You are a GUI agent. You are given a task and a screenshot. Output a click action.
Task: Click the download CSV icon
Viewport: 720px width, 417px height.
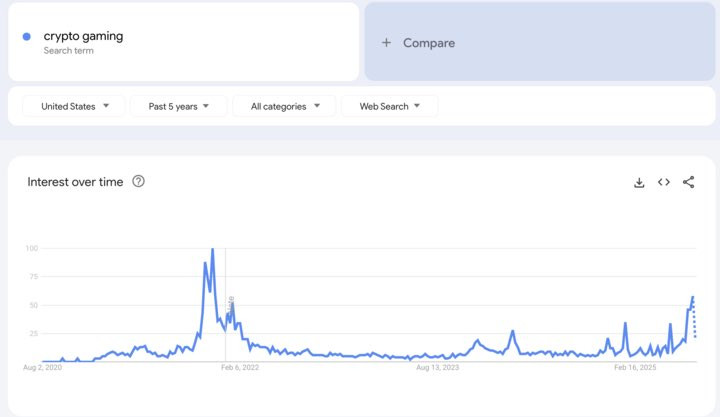(639, 182)
